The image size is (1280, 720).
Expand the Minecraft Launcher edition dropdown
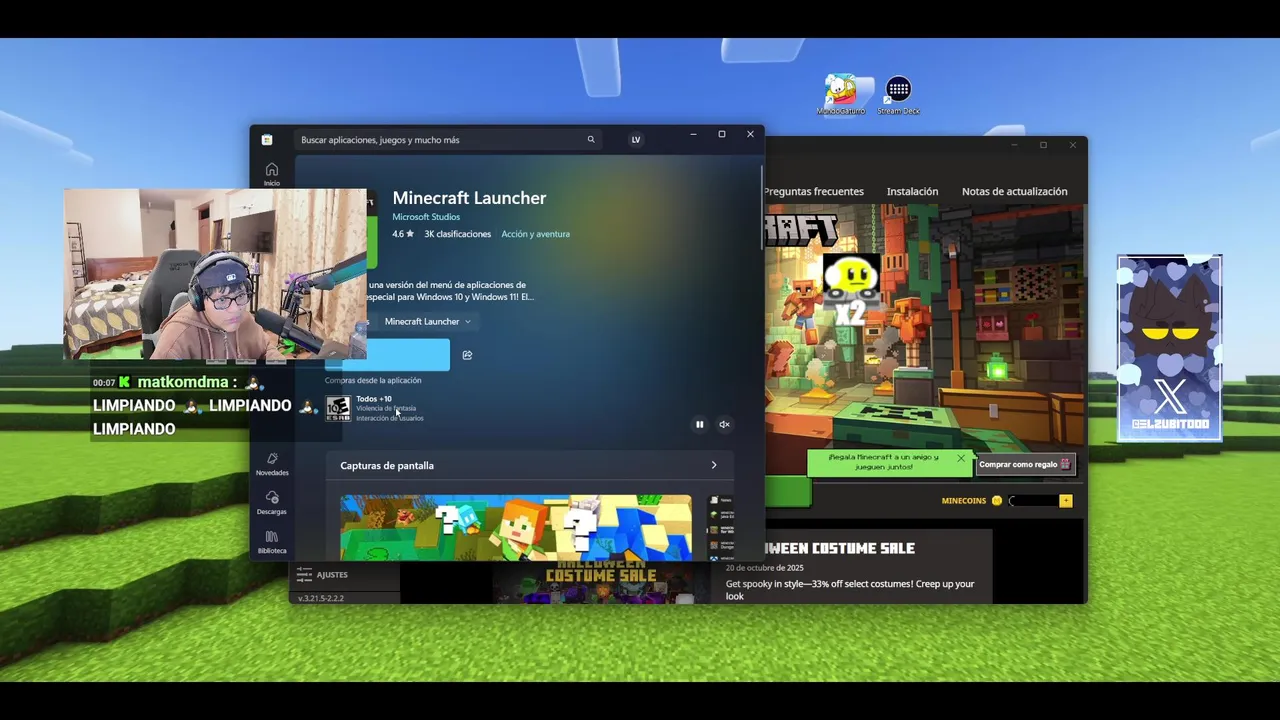427,321
